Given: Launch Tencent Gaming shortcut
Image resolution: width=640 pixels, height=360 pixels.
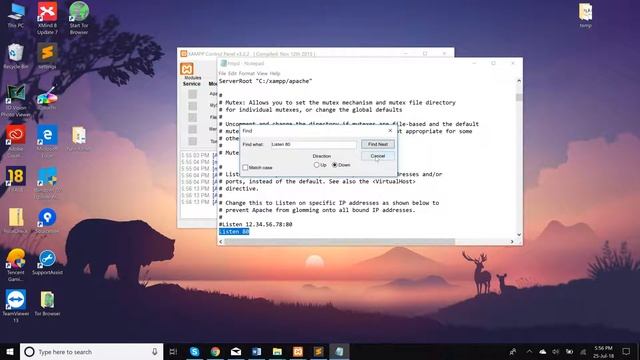Looking at the screenshot, I should click(x=16, y=265).
